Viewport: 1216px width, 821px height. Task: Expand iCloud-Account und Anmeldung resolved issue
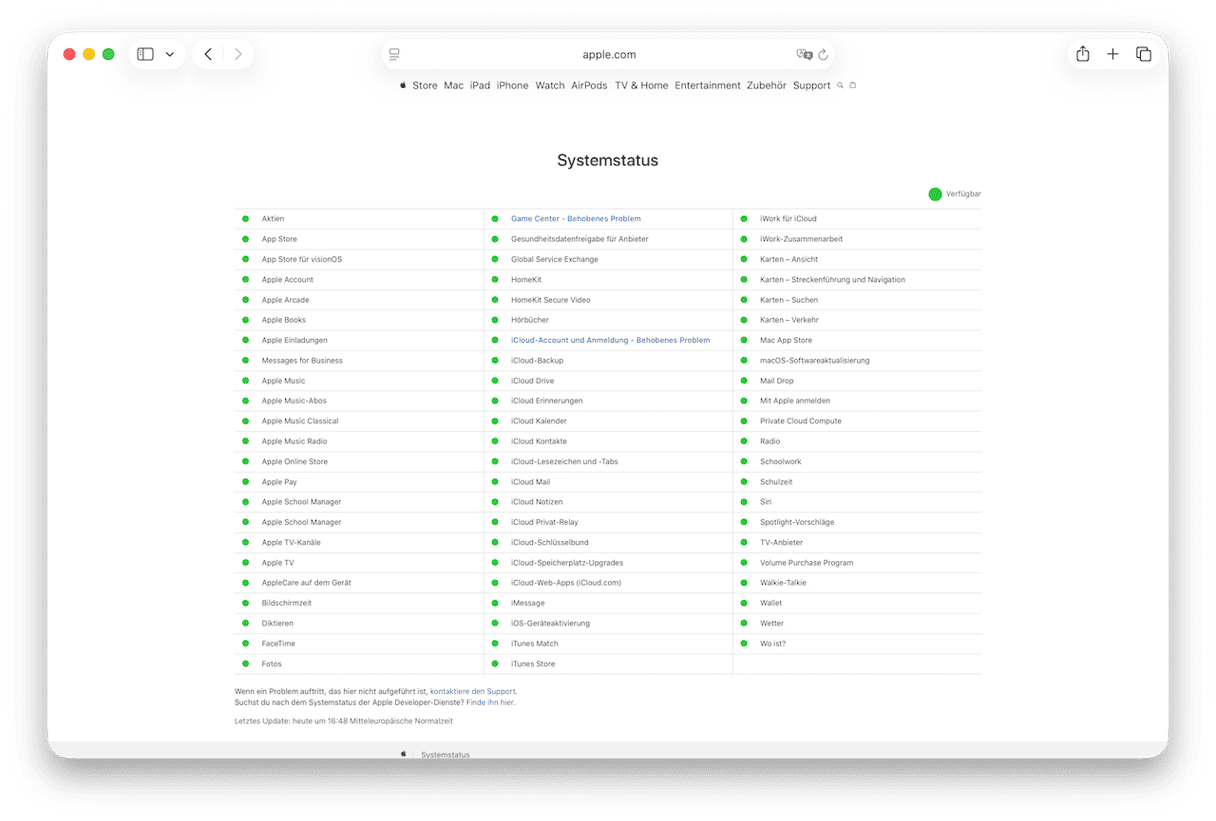tap(610, 340)
